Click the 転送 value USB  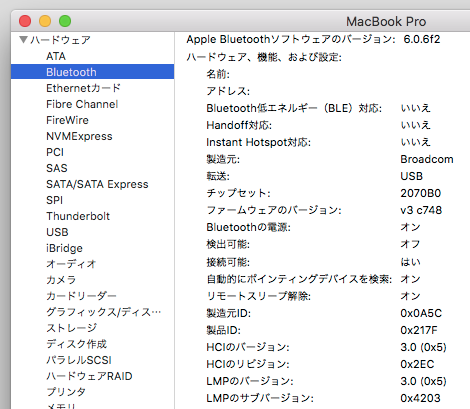[411, 176]
